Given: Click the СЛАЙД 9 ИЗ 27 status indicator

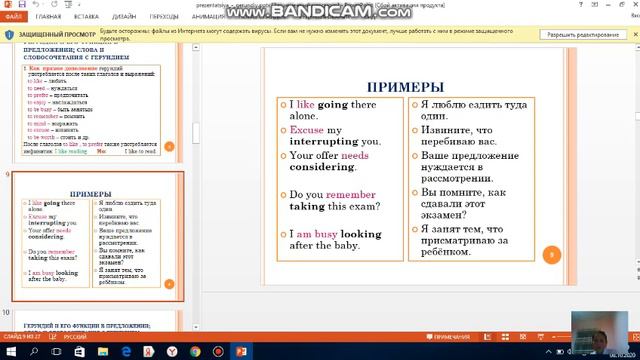Looking at the screenshot, I should pos(22,337).
